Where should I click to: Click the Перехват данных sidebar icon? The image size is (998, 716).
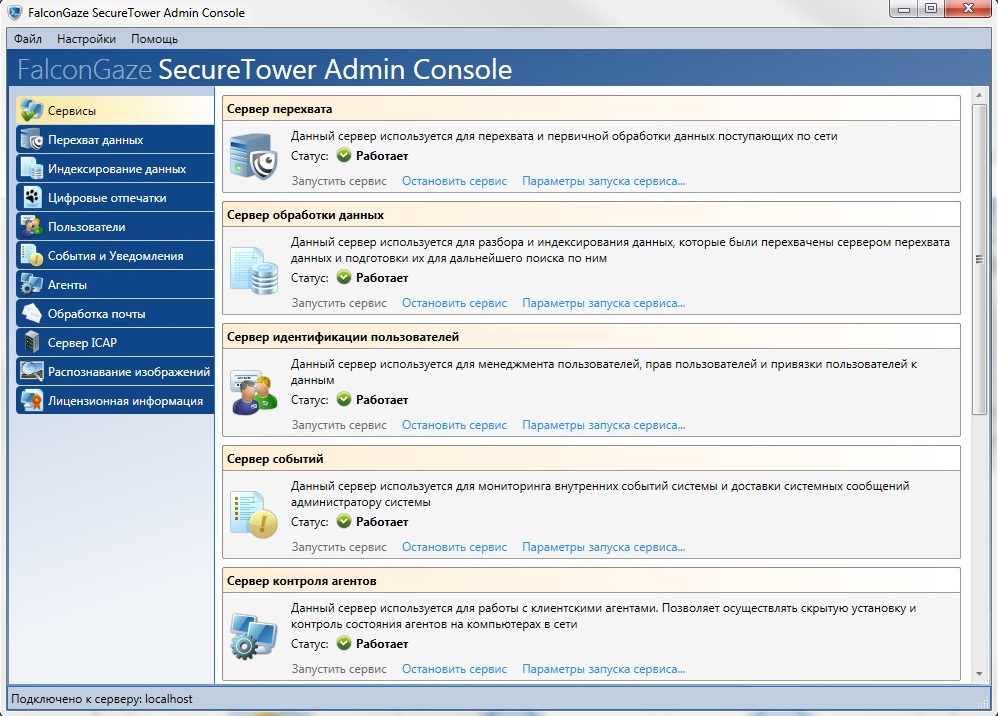point(31,139)
